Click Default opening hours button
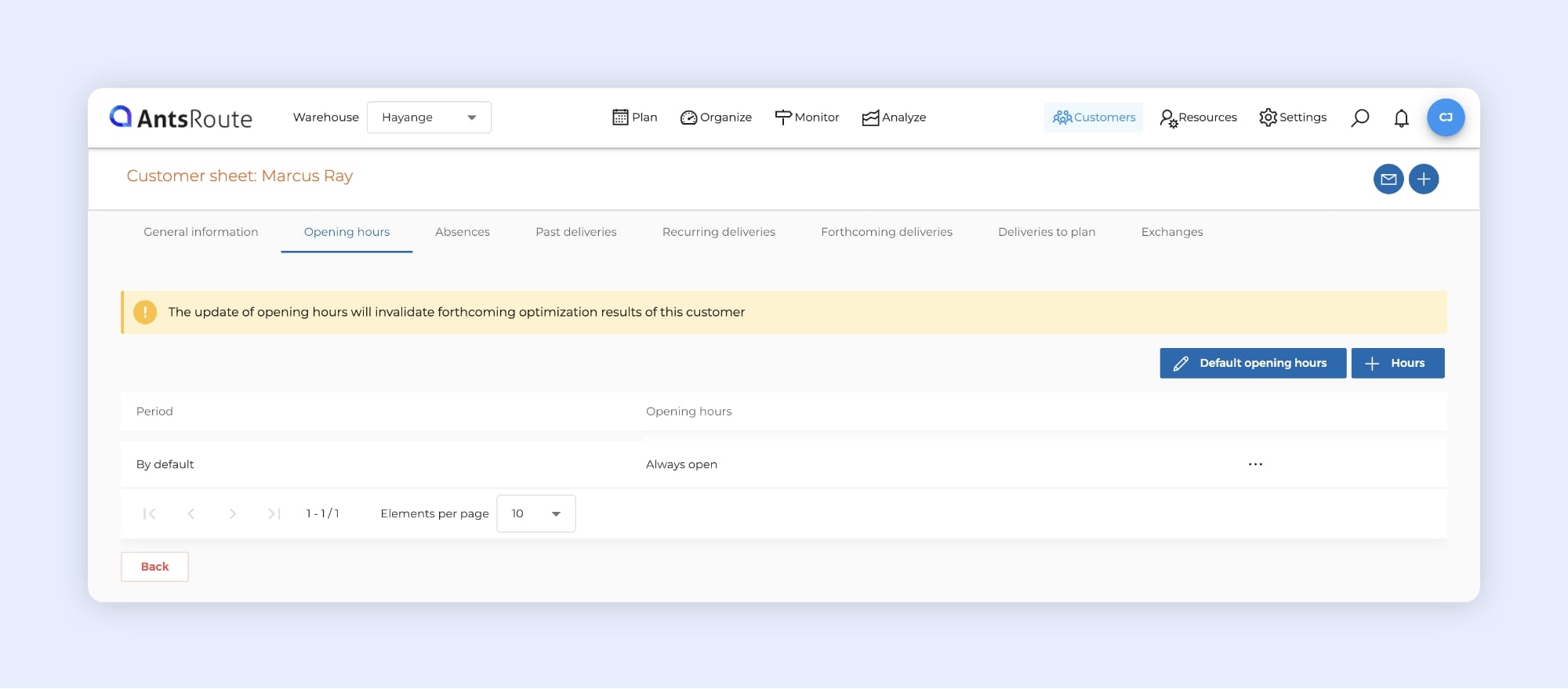1568x689 pixels. click(1252, 363)
